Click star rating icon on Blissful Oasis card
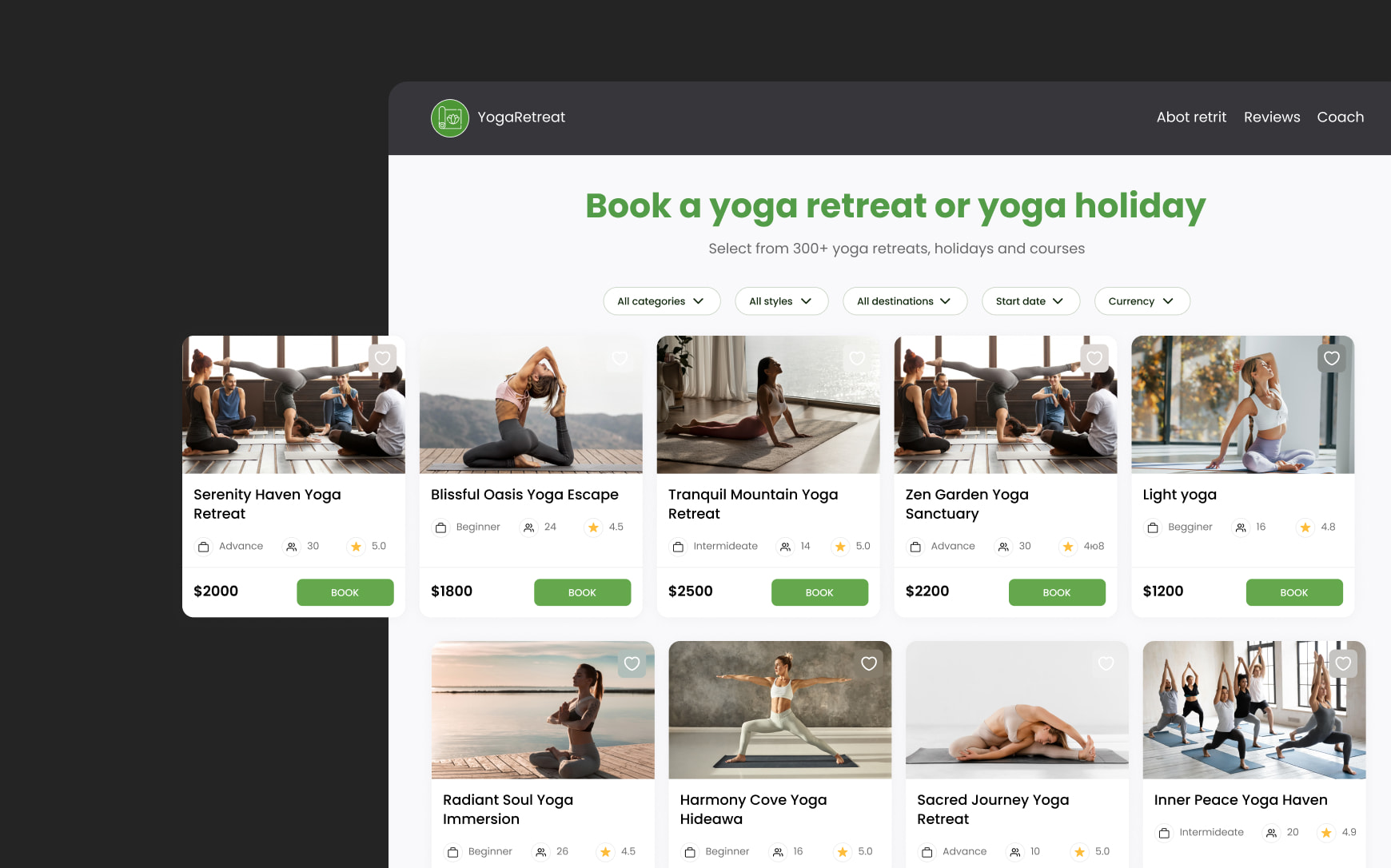The width and height of the screenshot is (1391, 868). click(593, 528)
